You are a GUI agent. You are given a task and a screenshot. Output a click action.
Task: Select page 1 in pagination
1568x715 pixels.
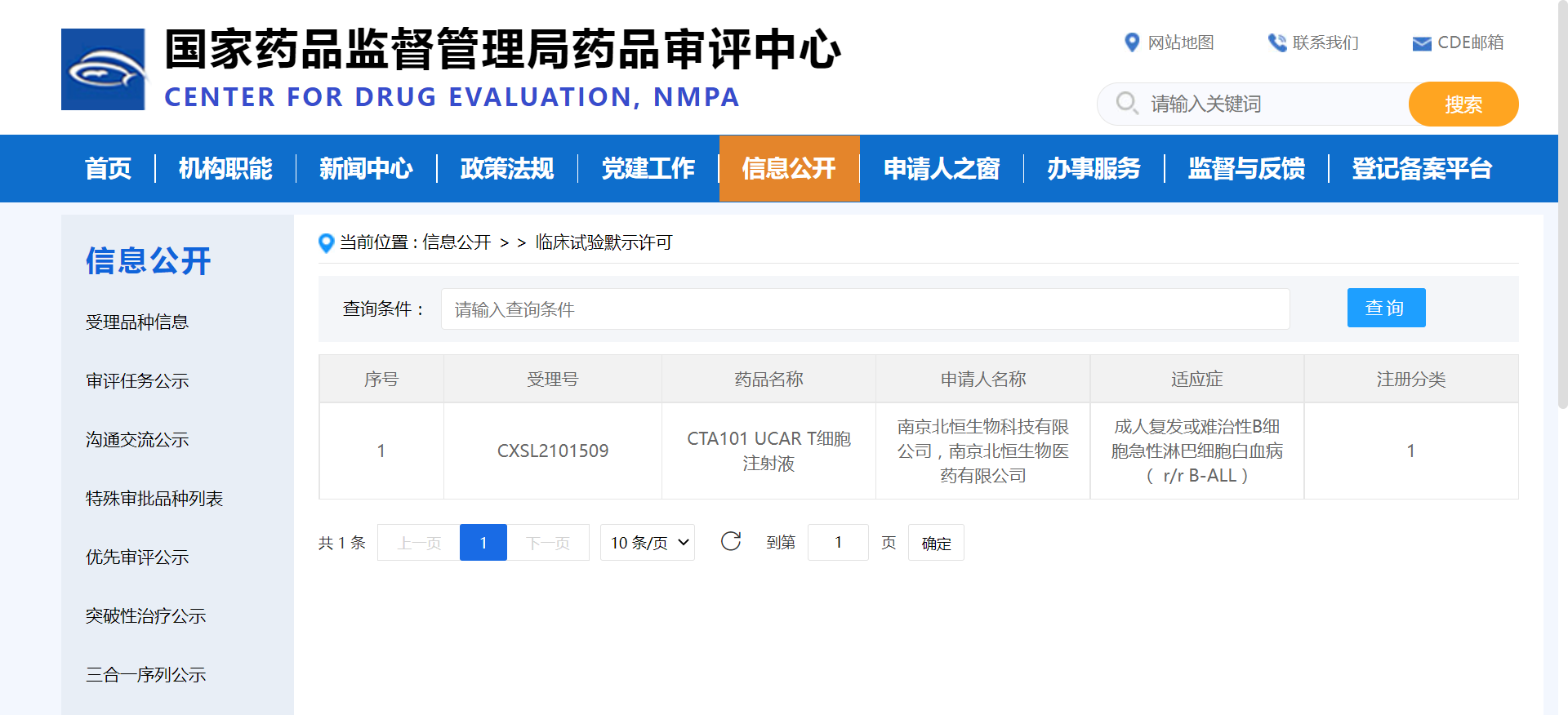[483, 543]
